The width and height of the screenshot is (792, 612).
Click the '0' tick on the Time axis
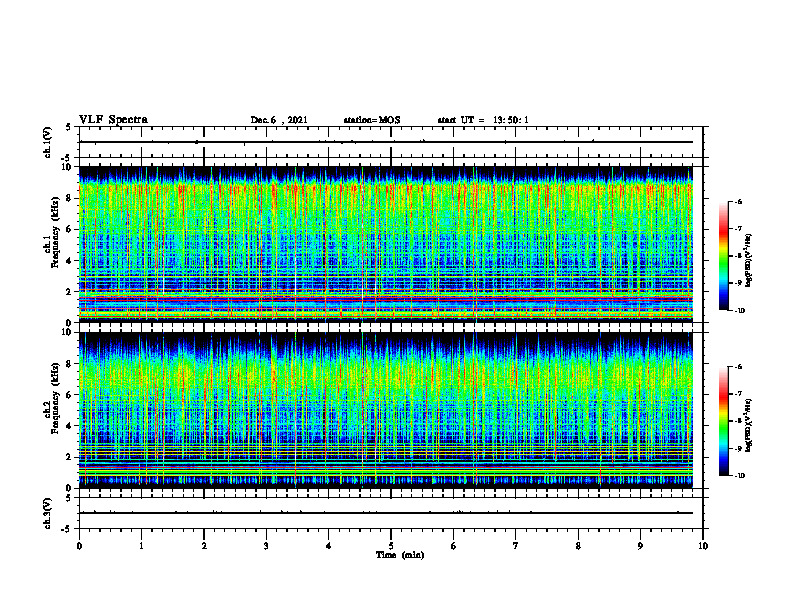(79, 546)
